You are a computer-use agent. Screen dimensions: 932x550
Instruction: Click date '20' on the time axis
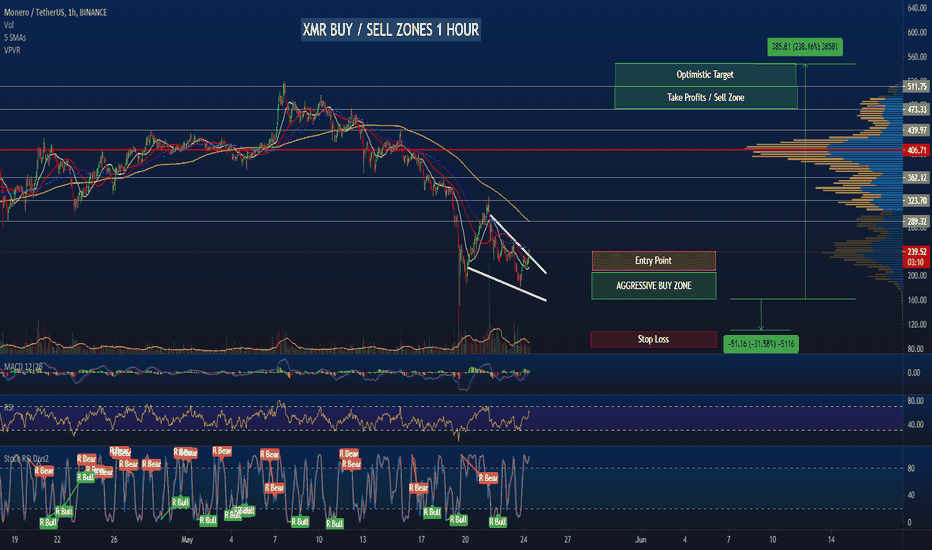click(x=465, y=540)
